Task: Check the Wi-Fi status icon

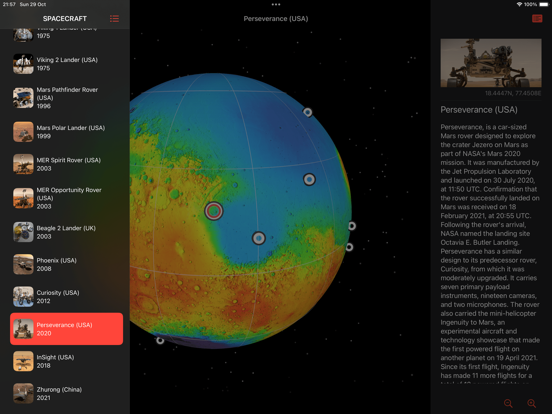Action: [x=519, y=4]
